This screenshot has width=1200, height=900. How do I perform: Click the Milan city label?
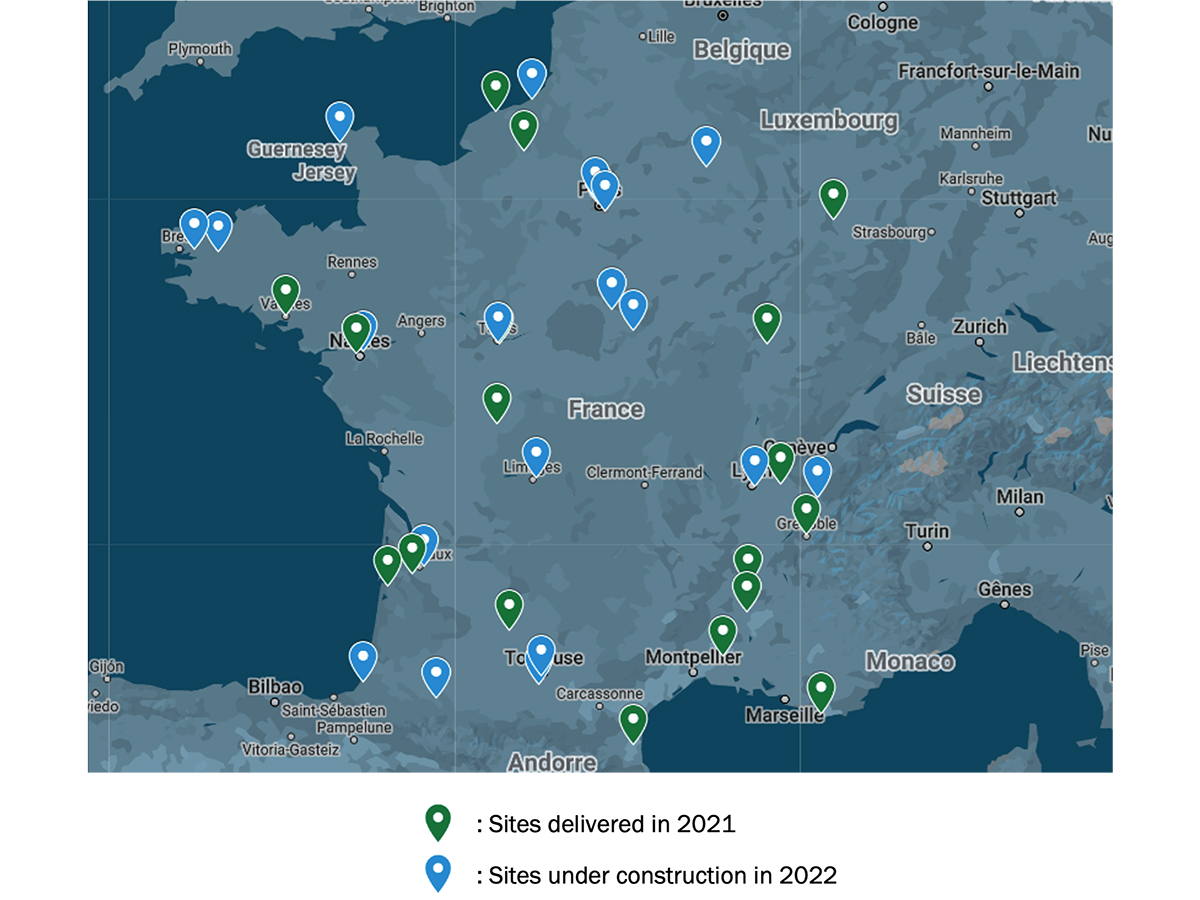coord(1020,496)
